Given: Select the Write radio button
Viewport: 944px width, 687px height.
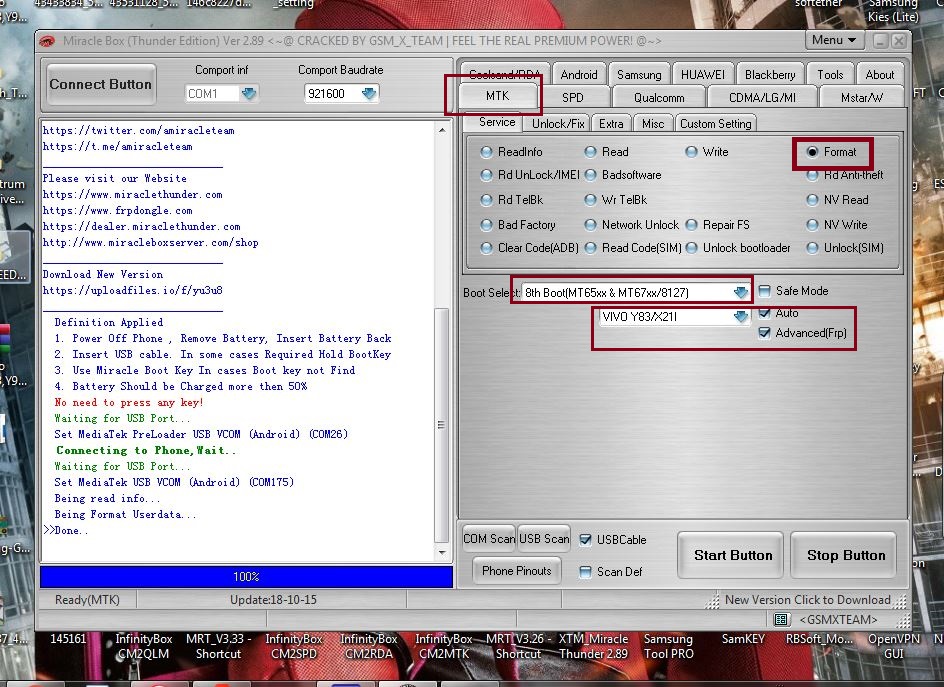Looking at the screenshot, I should pyautogui.click(x=692, y=152).
